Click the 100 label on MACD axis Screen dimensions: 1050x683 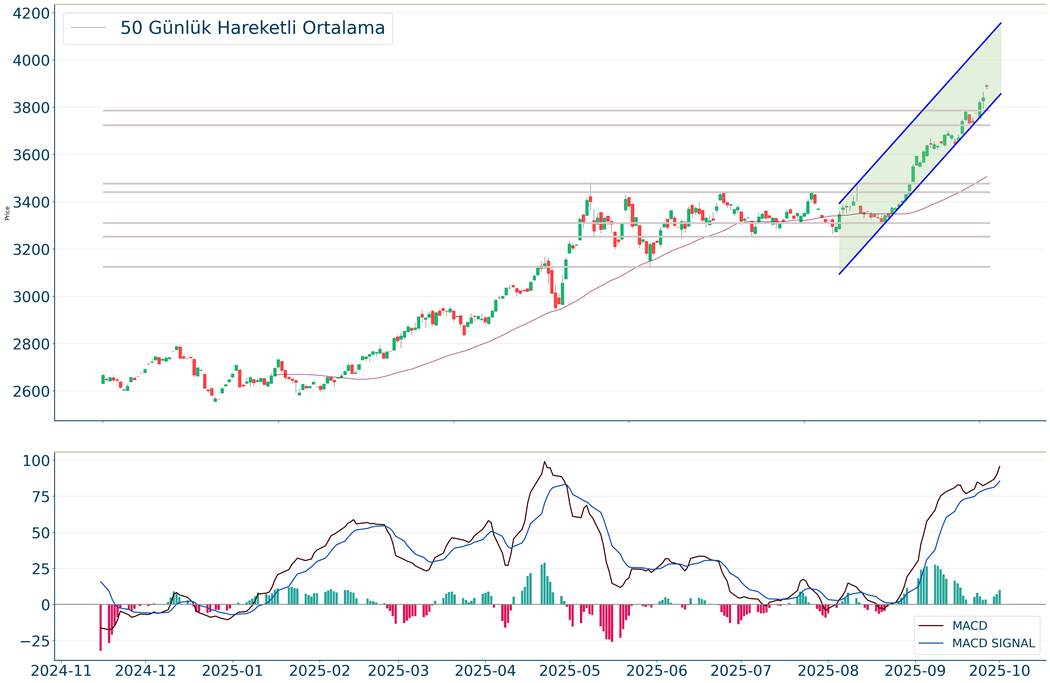tap(34, 461)
